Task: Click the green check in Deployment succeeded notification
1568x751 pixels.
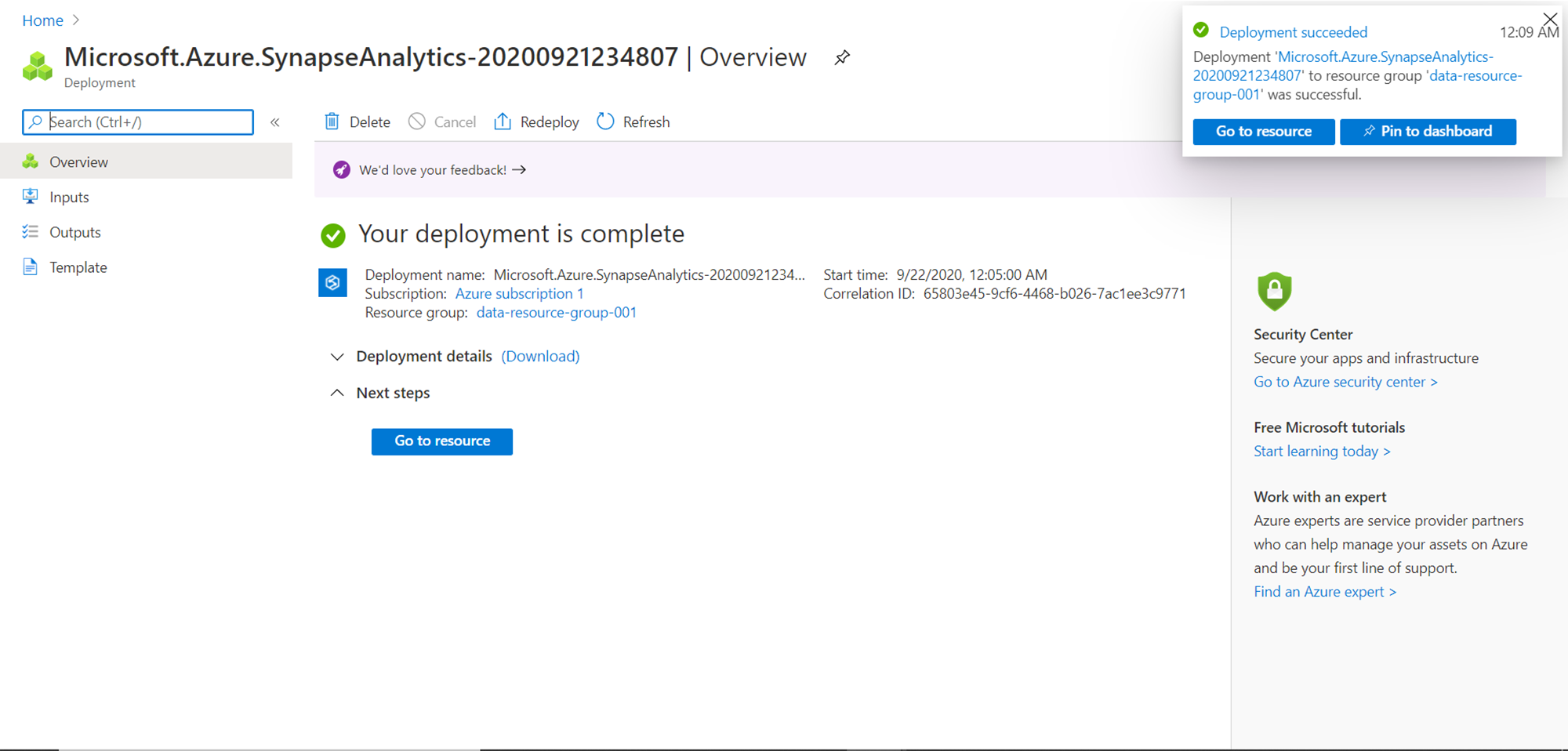Action: pyautogui.click(x=1201, y=31)
